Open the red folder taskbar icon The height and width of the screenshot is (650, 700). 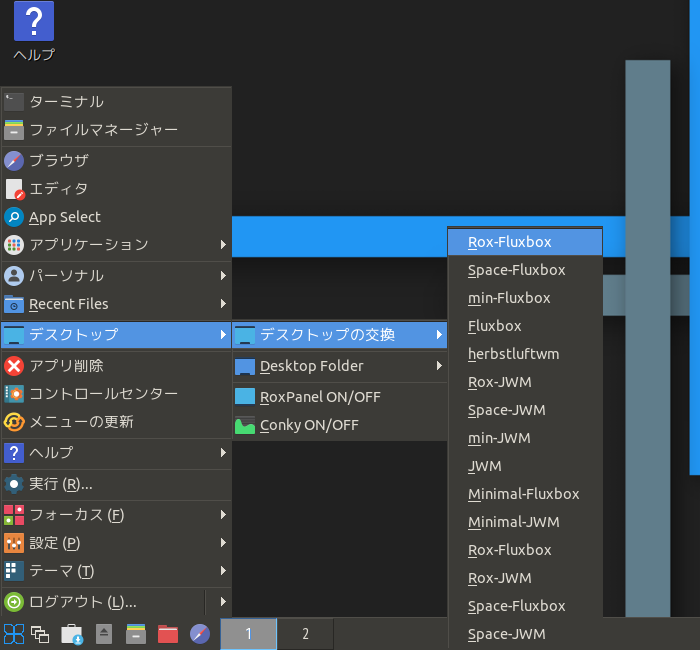click(168, 634)
